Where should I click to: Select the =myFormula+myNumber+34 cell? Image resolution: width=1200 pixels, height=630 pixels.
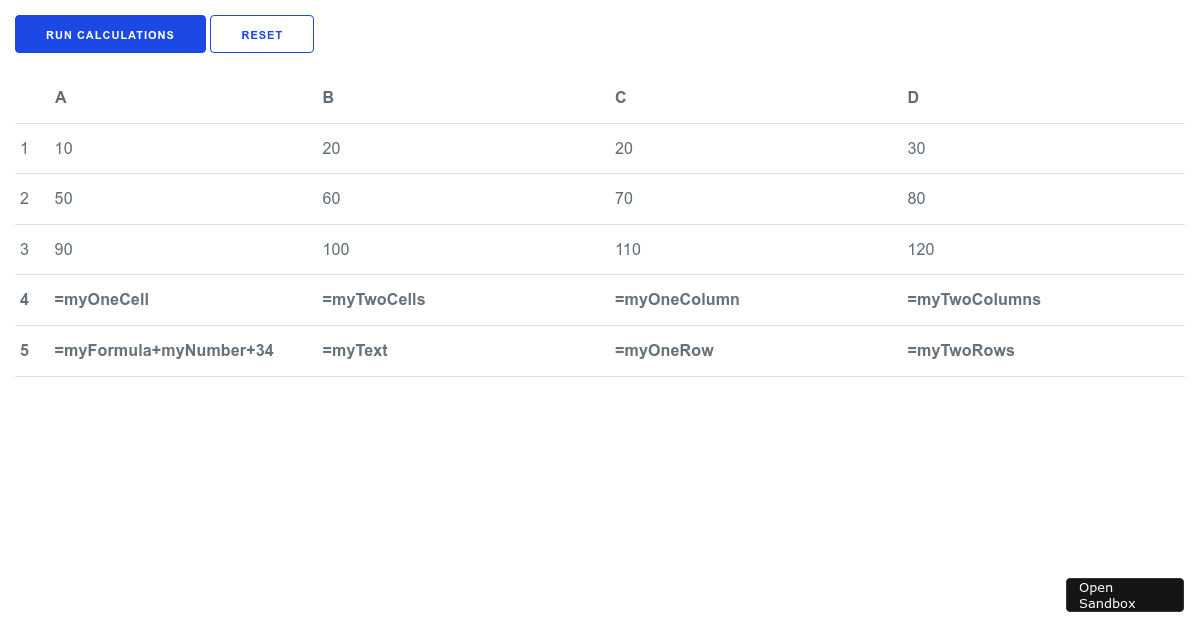[164, 350]
